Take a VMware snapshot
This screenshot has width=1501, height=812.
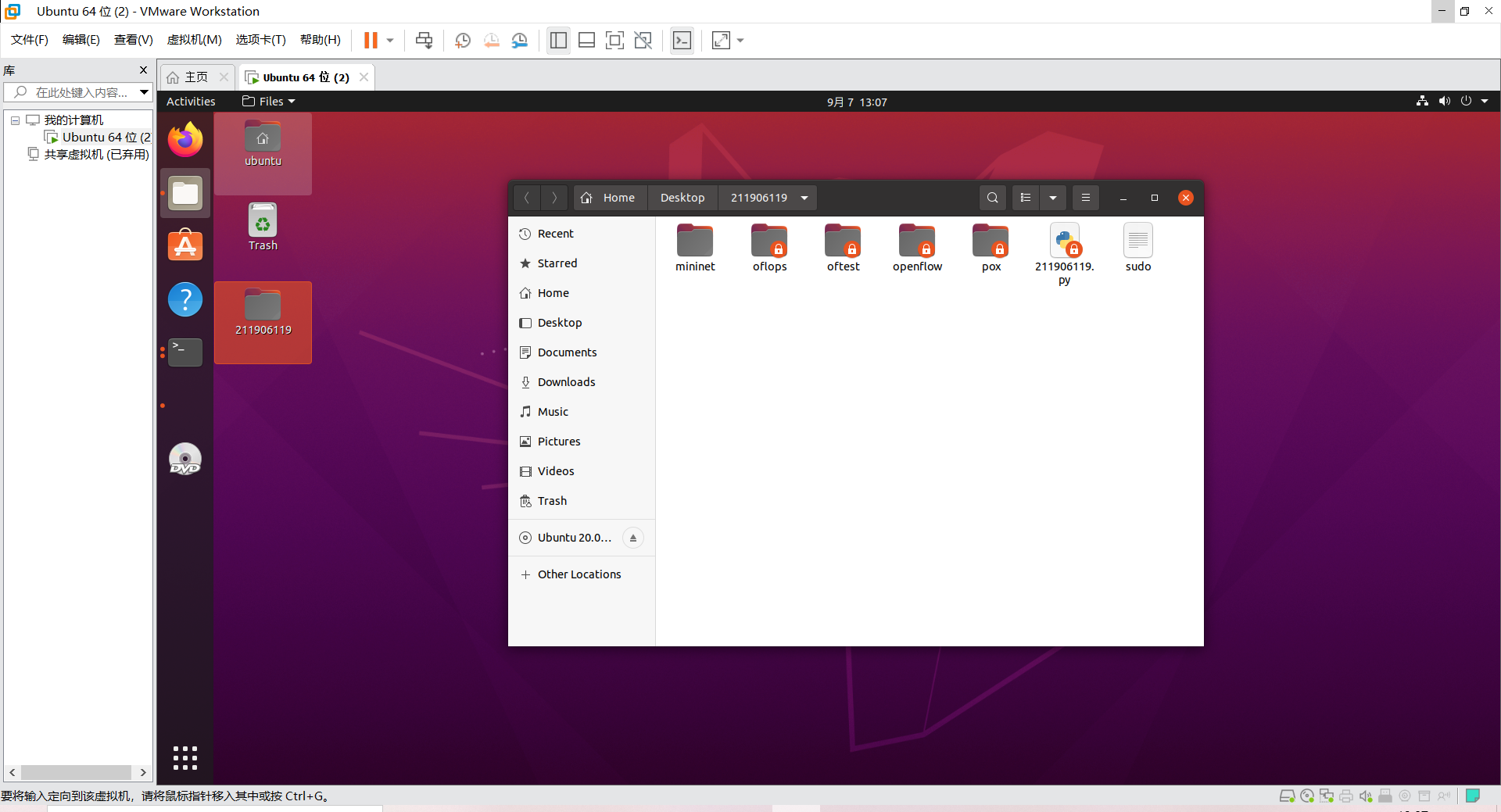point(463,40)
